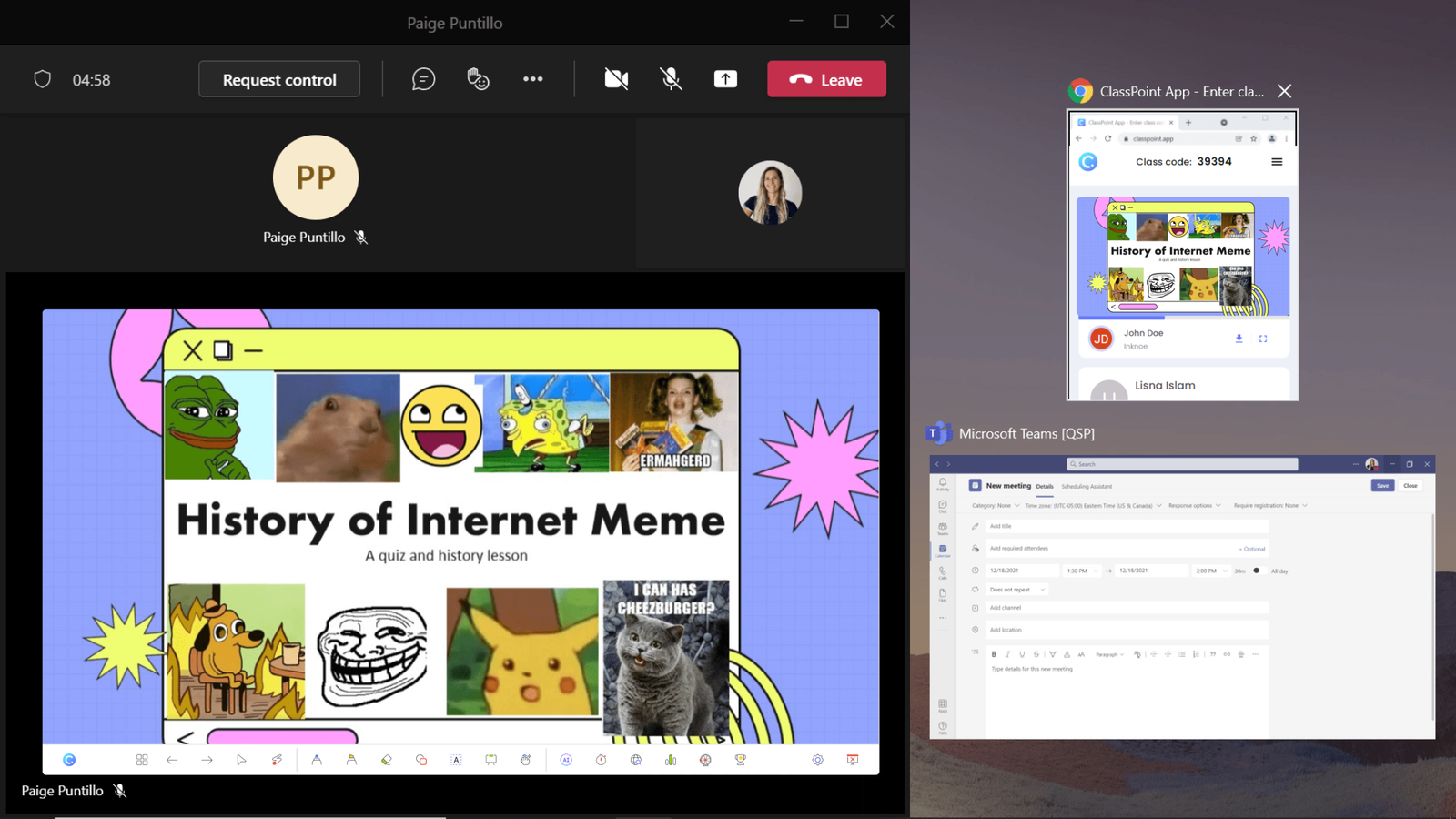The height and width of the screenshot is (819, 1456).
Task: Unmute the microphone in the Teams call
Action: pyautogui.click(x=671, y=79)
